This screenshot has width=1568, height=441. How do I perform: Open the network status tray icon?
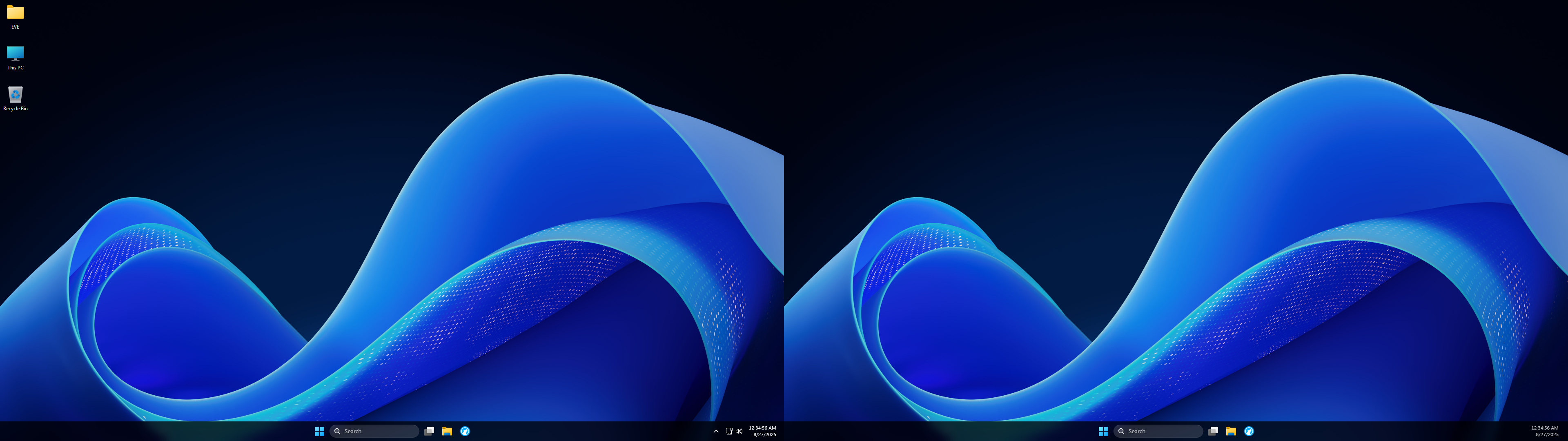728,431
